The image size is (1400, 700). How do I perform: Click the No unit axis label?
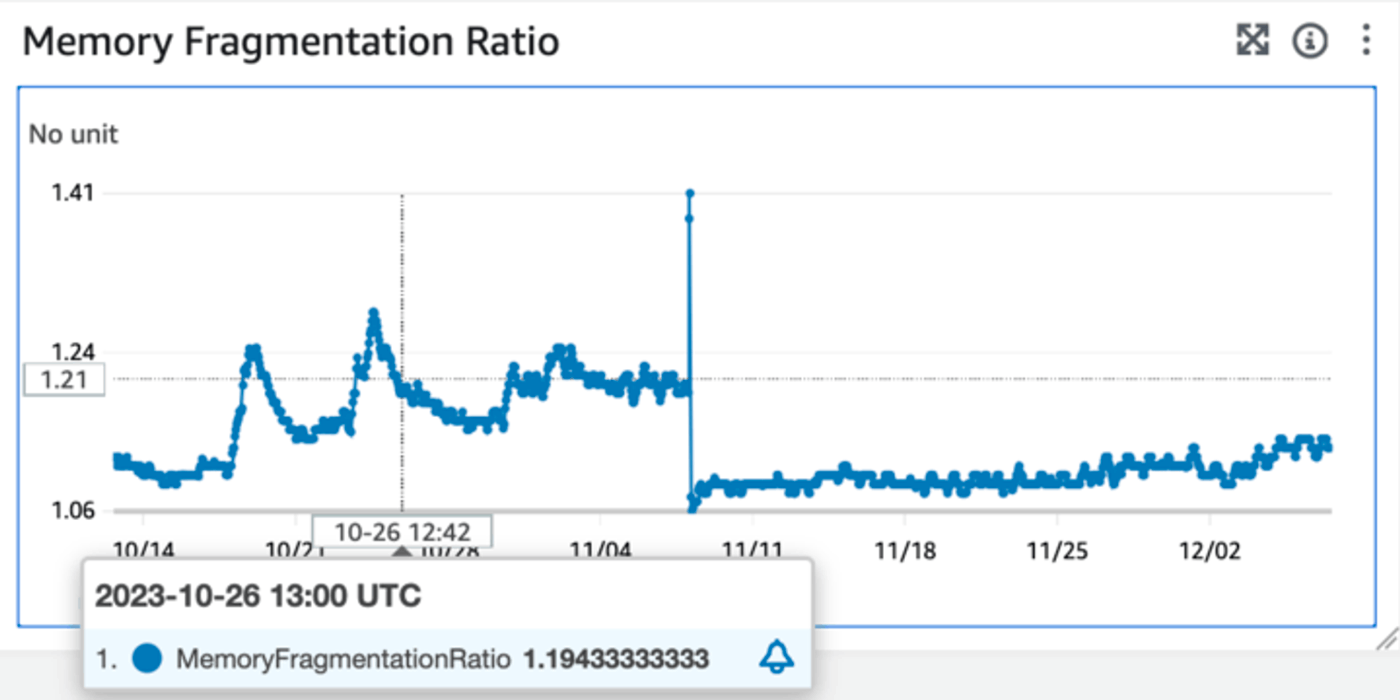point(73,134)
